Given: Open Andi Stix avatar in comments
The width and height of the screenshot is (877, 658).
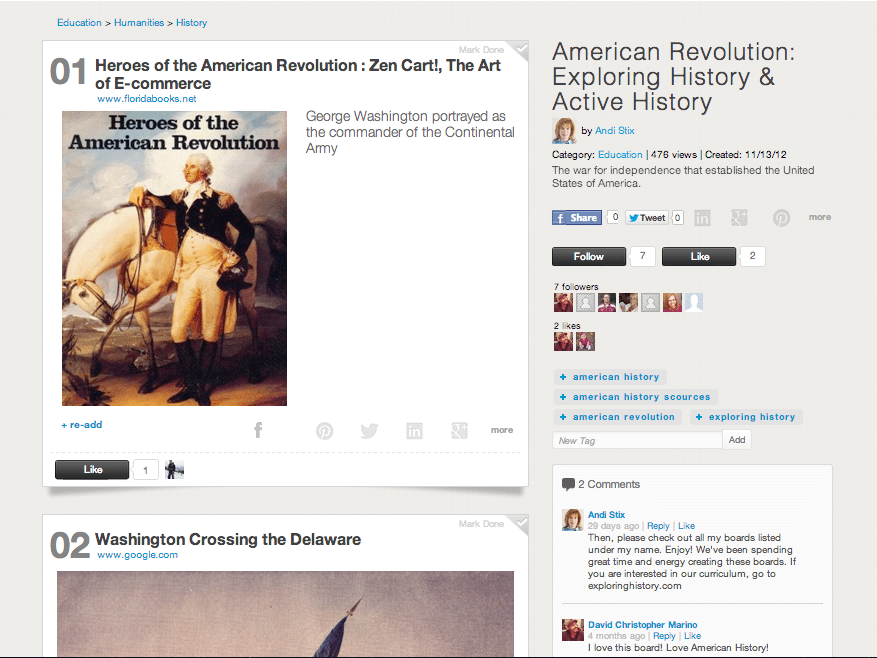Looking at the screenshot, I should pos(573,520).
